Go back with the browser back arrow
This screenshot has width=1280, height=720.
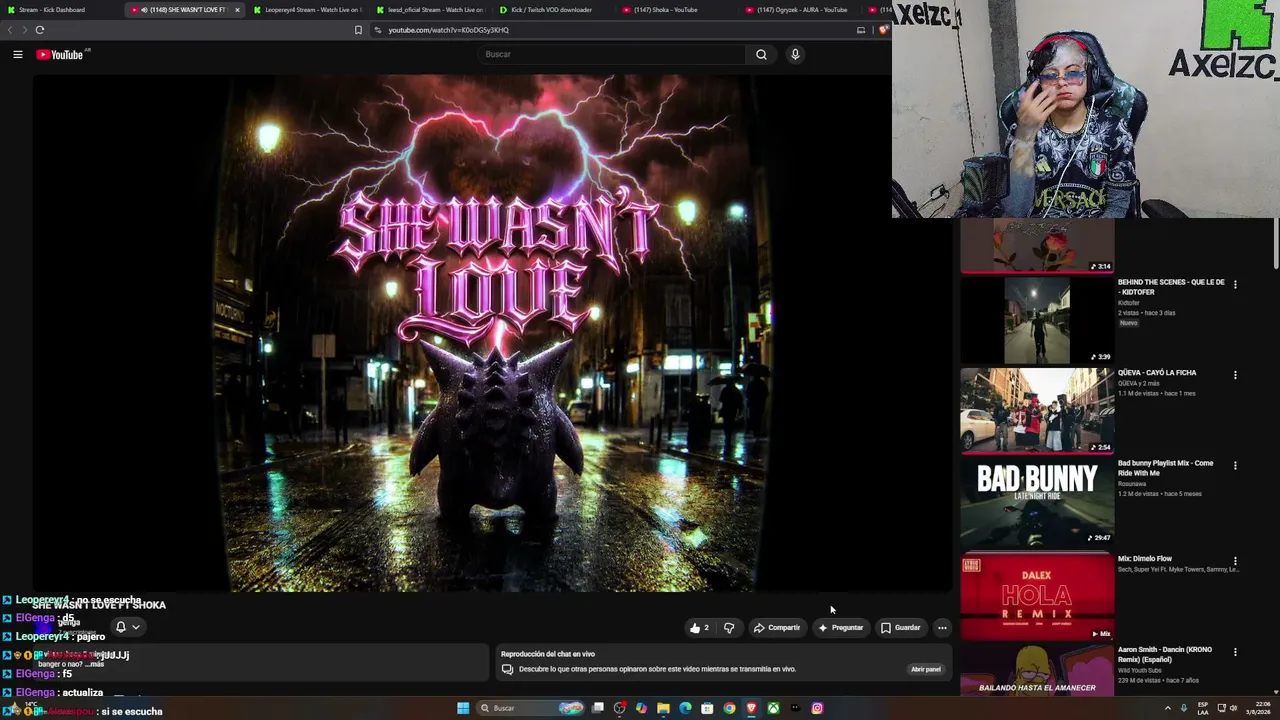pyautogui.click(x=11, y=30)
